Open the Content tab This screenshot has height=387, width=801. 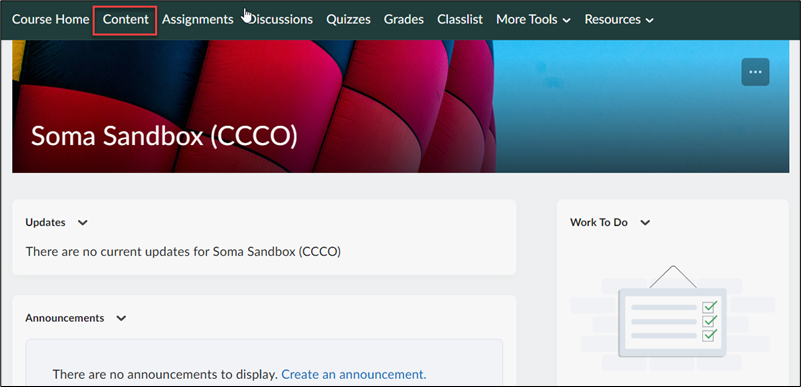point(126,19)
